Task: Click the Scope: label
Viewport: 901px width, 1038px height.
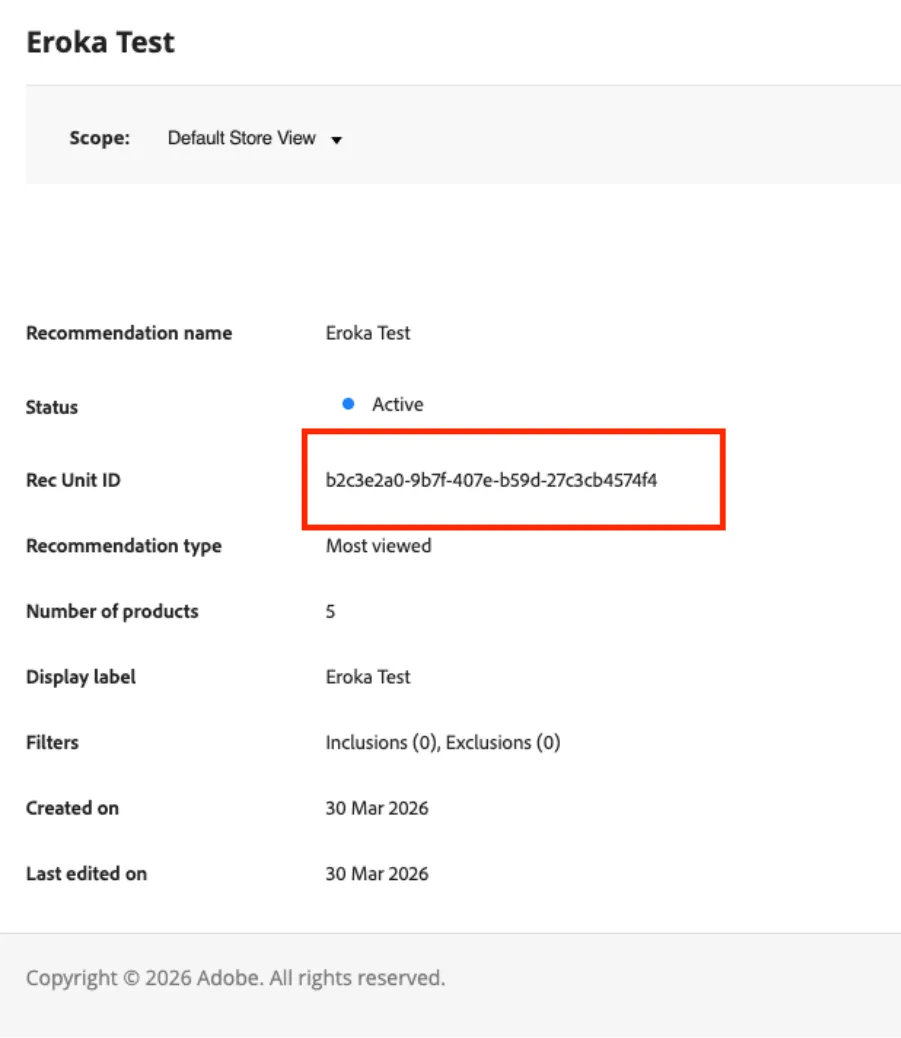Action: [x=100, y=138]
